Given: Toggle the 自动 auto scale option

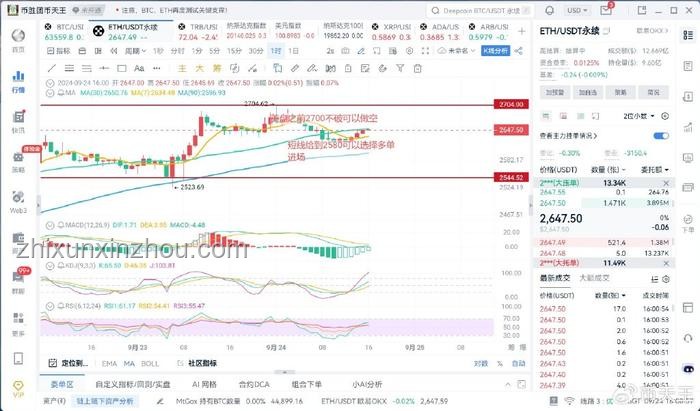Looking at the screenshot, I should point(518,363).
